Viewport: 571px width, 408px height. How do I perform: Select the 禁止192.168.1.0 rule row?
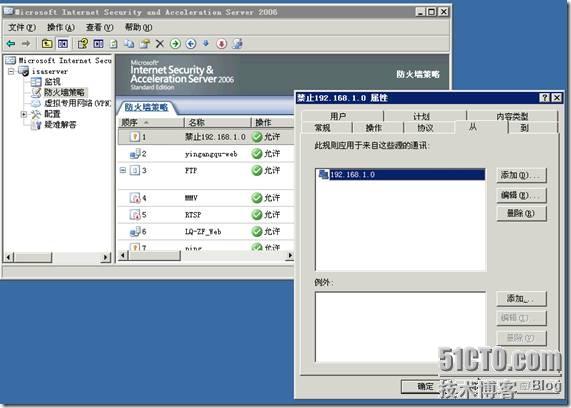206,137
